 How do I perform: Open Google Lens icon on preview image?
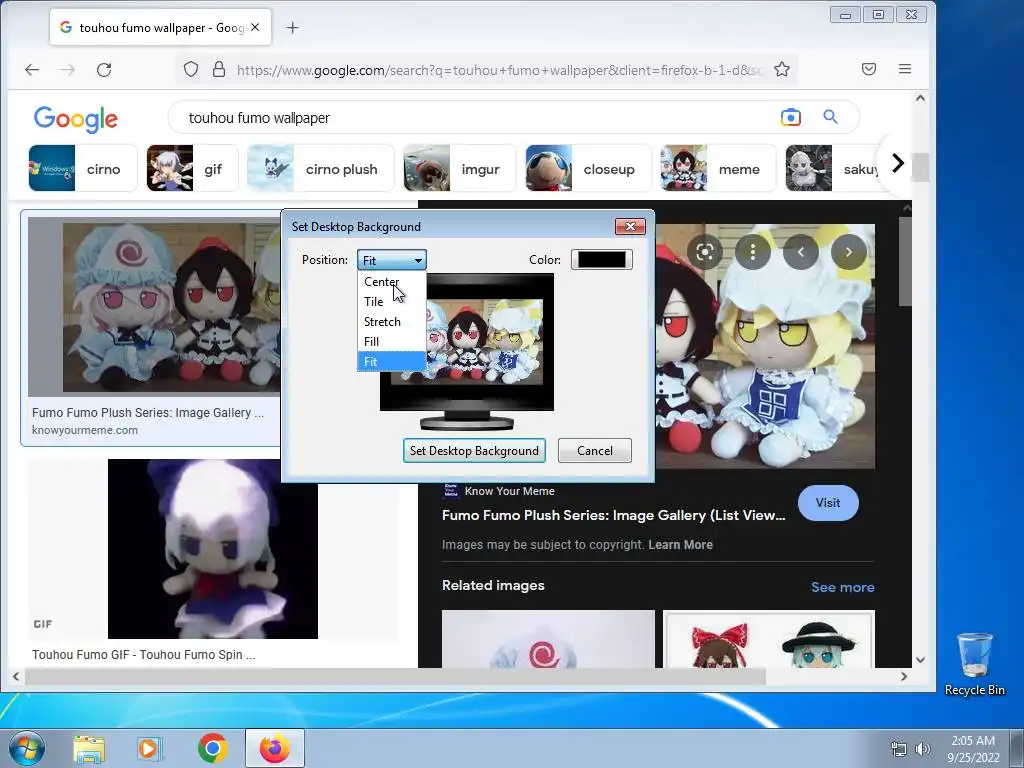705,252
